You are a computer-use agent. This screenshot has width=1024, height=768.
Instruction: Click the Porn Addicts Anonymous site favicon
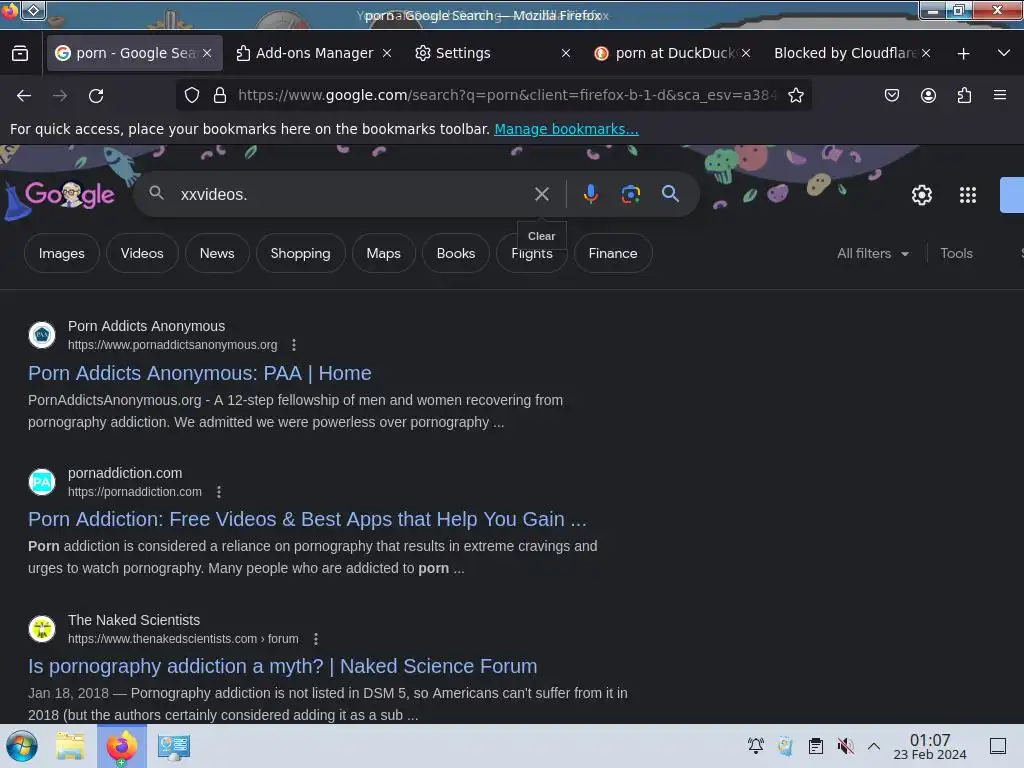pos(42,335)
